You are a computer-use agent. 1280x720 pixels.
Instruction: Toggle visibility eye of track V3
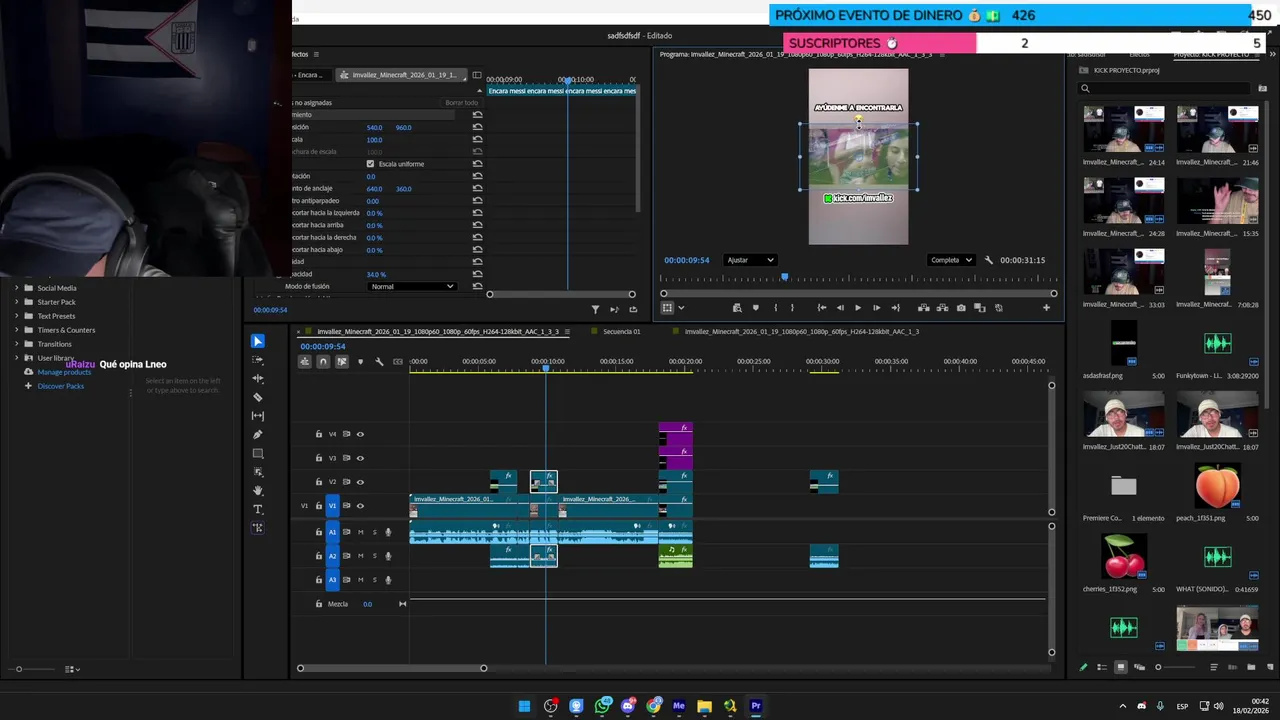pos(360,458)
